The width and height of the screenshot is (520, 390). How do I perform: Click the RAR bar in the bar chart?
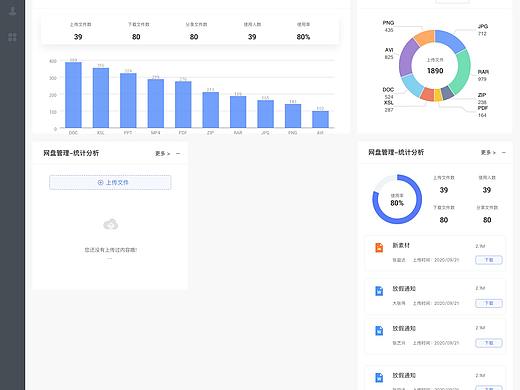tap(238, 112)
